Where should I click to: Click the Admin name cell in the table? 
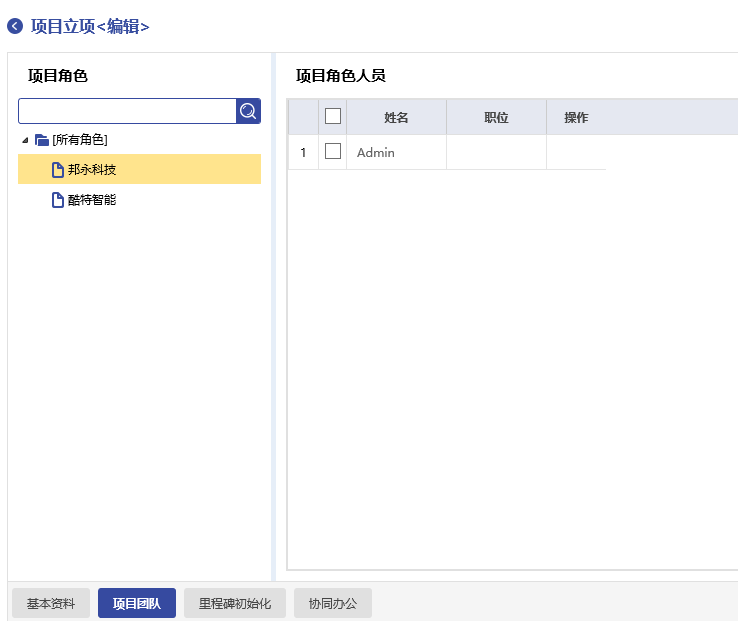pyautogui.click(x=376, y=153)
